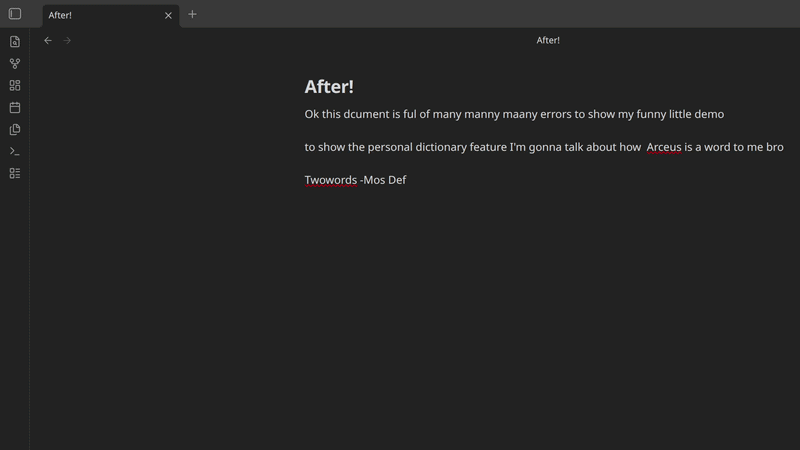Viewport: 800px width, 450px height.
Task: Open today's daily note calendar icon
Action: pos(15,107)
